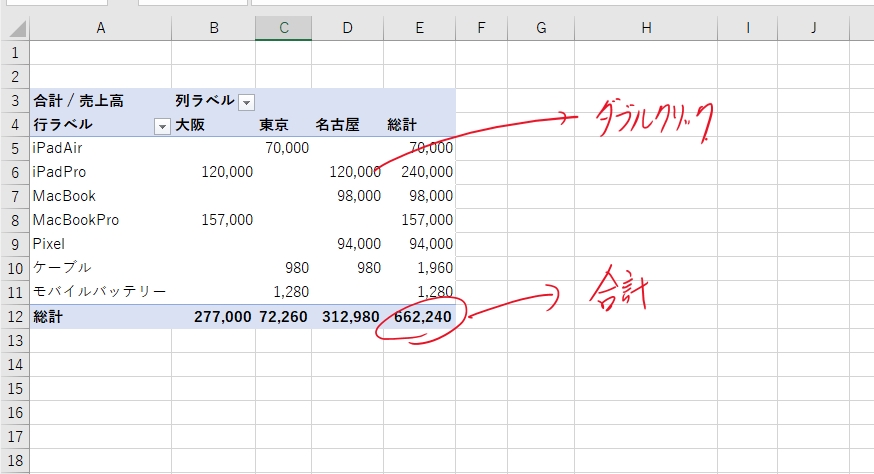Screen dimensions: 874x474
Task: Select the iPadPro total cell 240,000
Action: coord(420,172)
